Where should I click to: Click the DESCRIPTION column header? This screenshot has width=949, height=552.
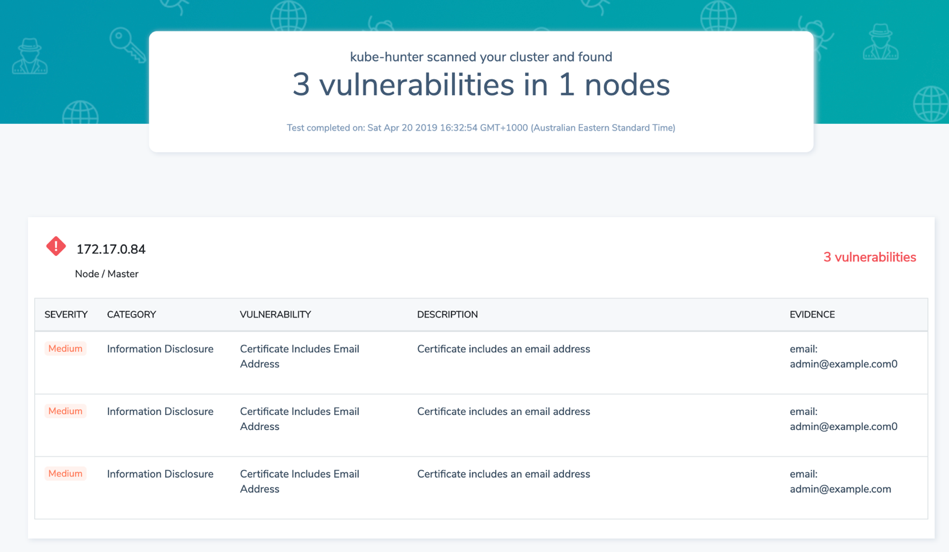tap(447, 314)
